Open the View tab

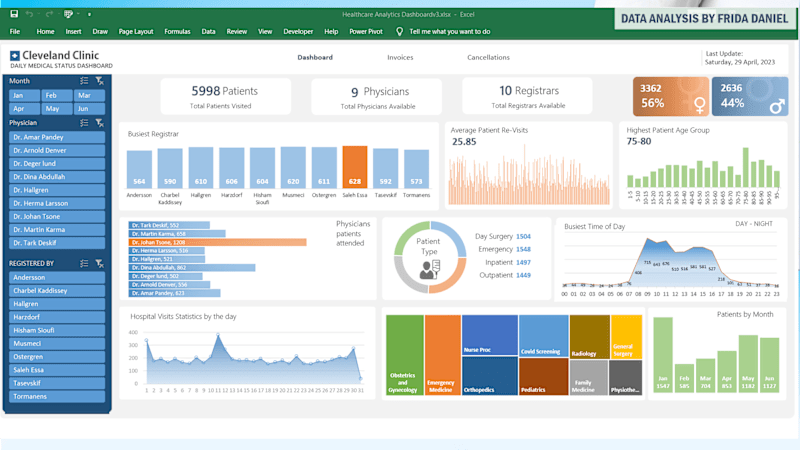(265, 32)
